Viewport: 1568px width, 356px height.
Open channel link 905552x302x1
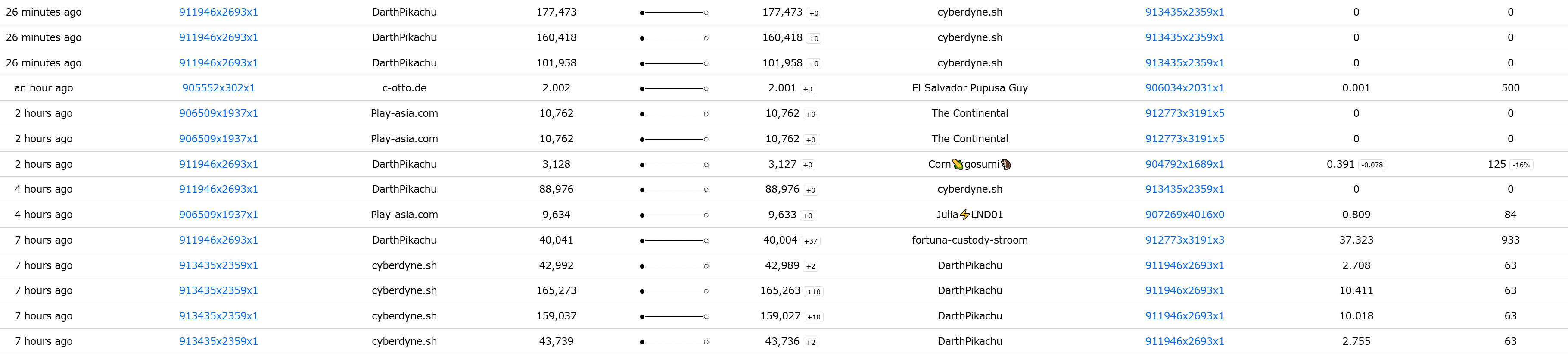[218, 87]
